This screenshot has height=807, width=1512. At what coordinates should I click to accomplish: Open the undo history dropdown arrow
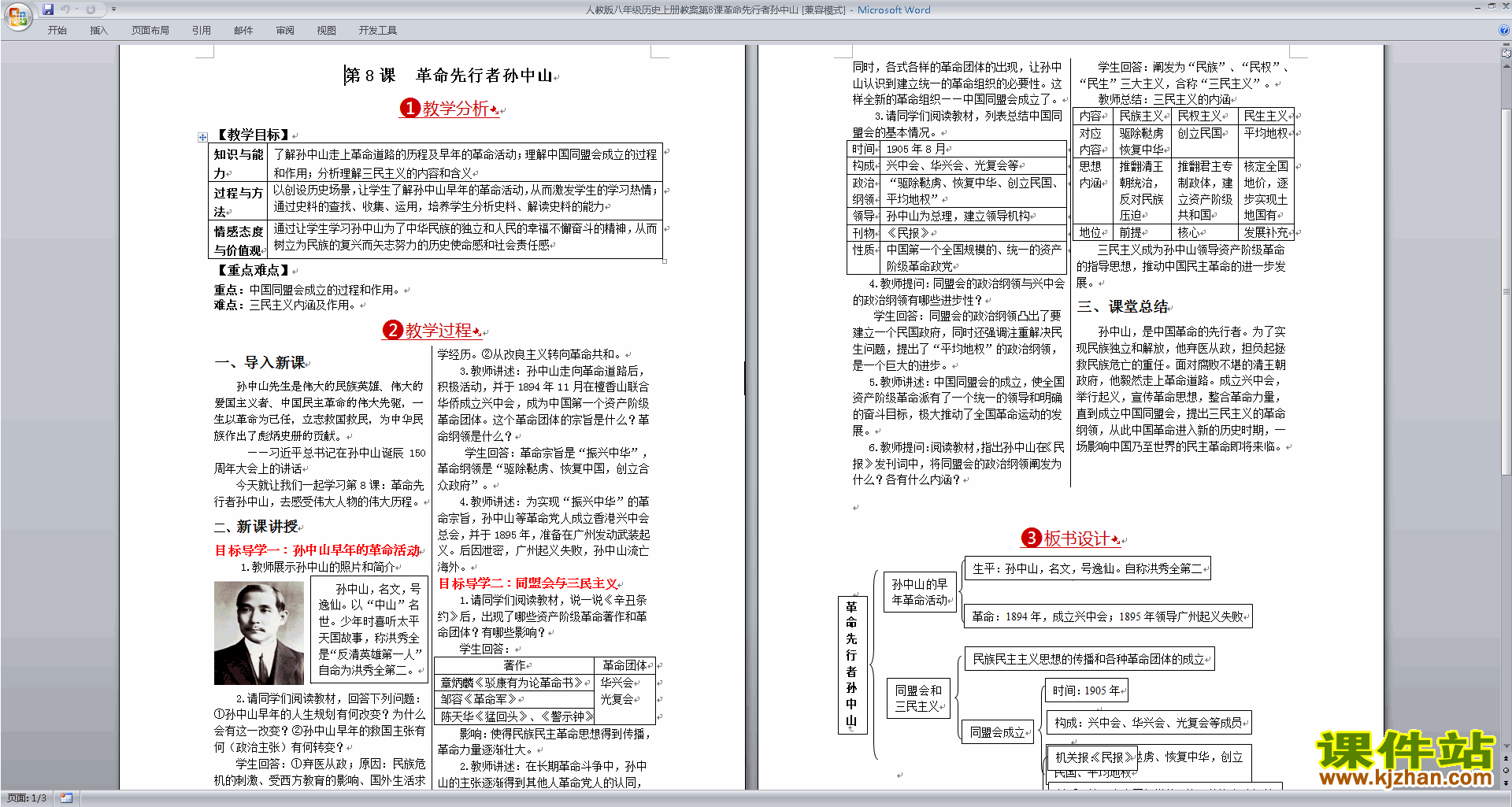pos(77,9)
